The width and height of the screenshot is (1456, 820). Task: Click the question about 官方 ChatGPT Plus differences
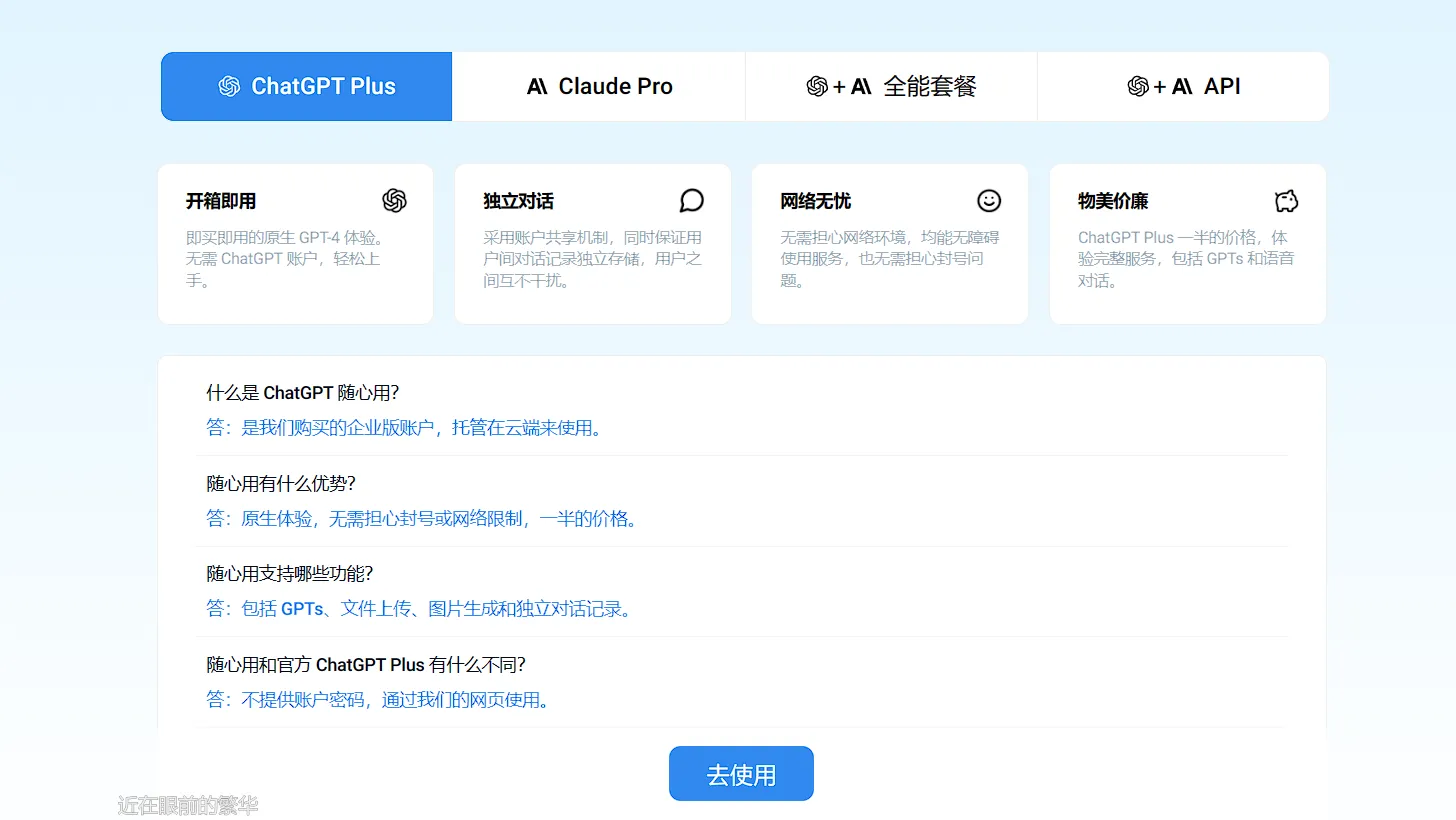click(366, 665)
